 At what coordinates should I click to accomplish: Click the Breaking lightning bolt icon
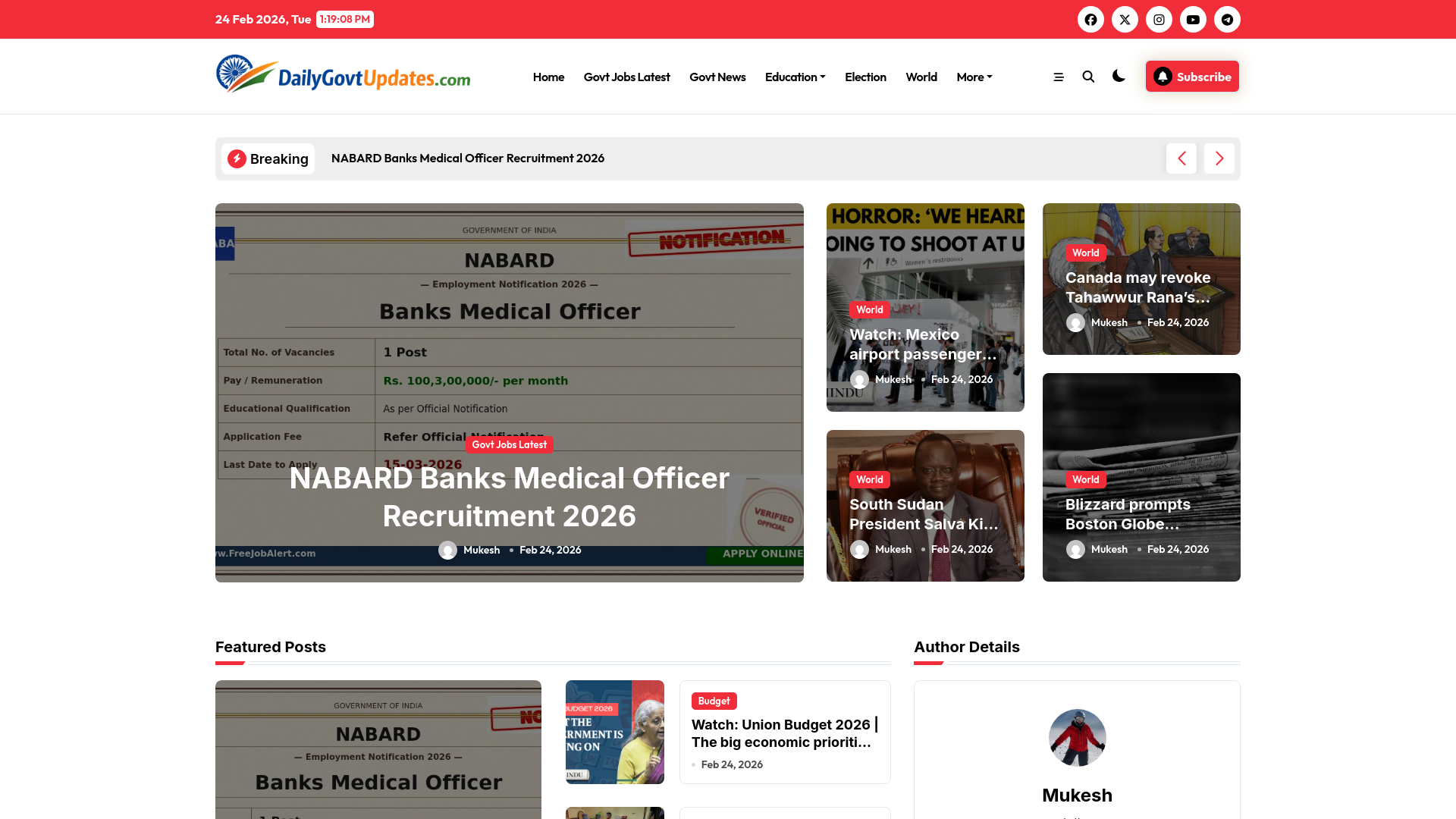pos(237,158)
